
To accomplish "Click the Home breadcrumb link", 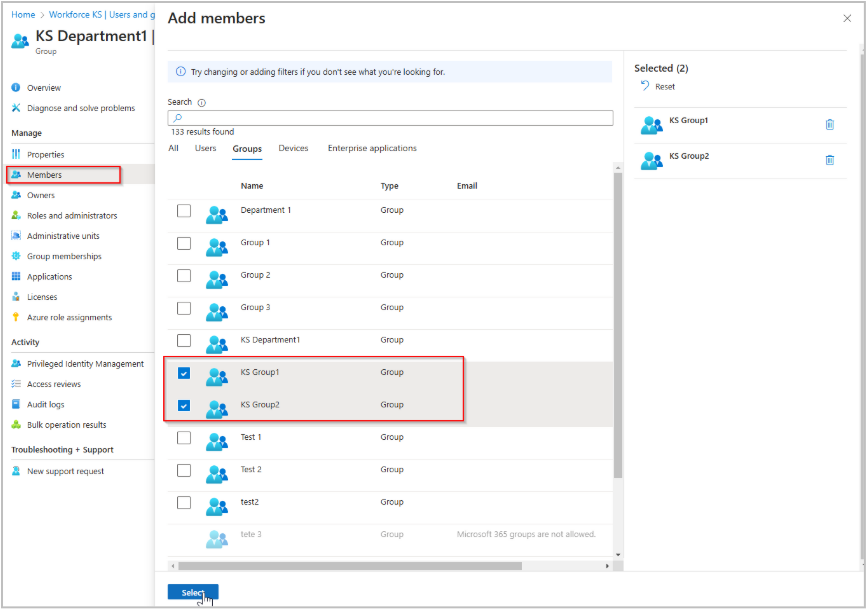I will click(23, 15).
